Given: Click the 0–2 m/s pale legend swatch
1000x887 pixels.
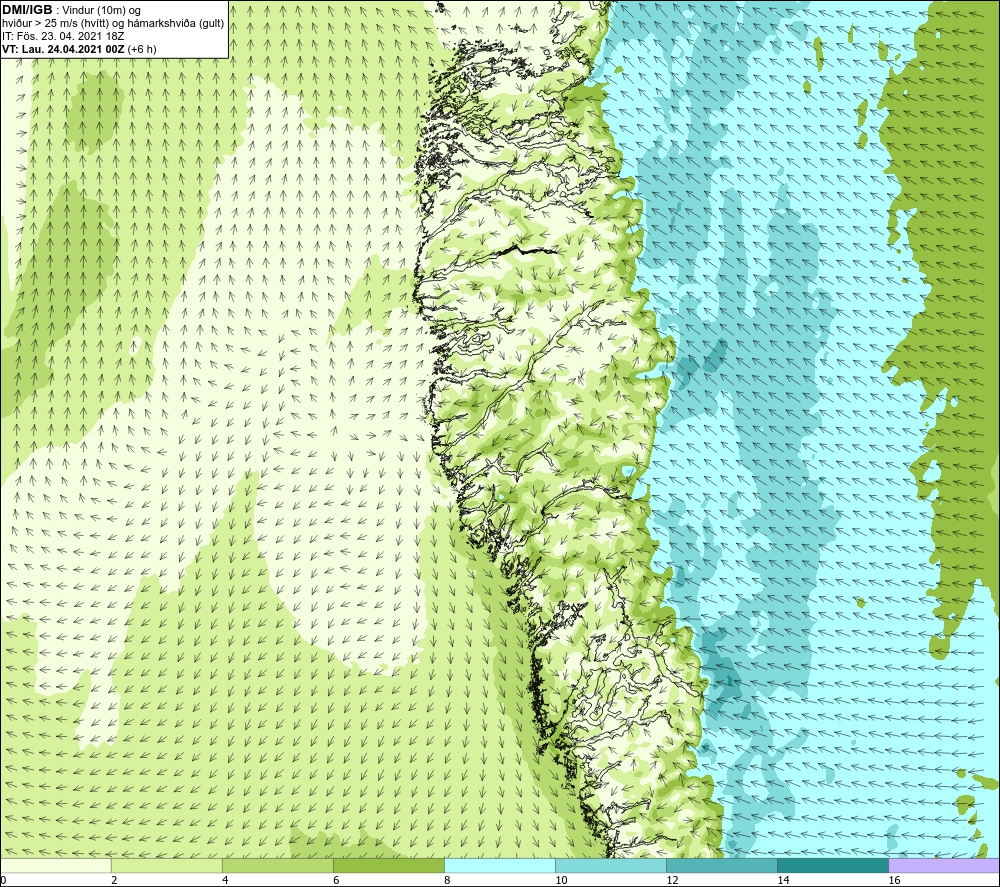Looking at the screenshot, I should (x=55, y=865).
